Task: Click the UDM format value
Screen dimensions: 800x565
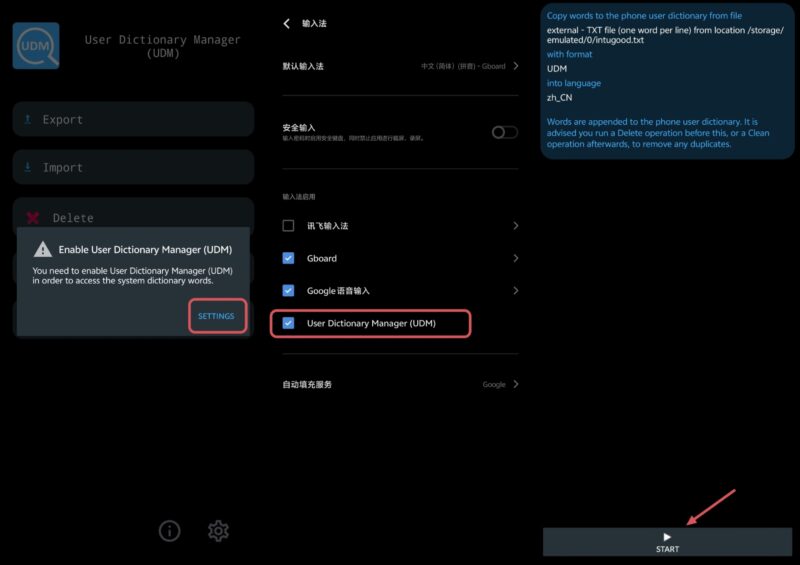Action: point(557,68)
